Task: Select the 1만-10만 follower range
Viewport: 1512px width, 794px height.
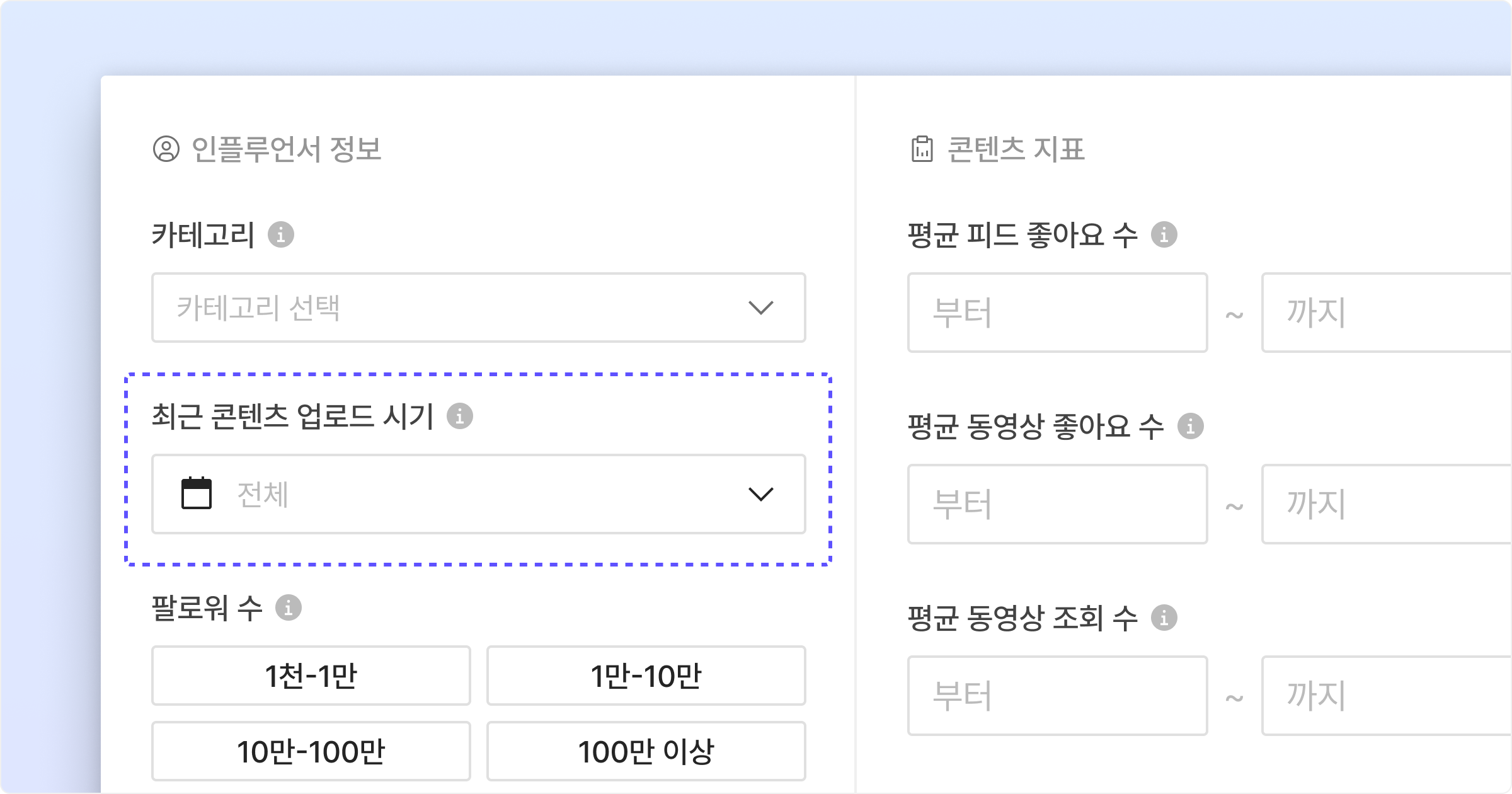Action: point(646,676)
